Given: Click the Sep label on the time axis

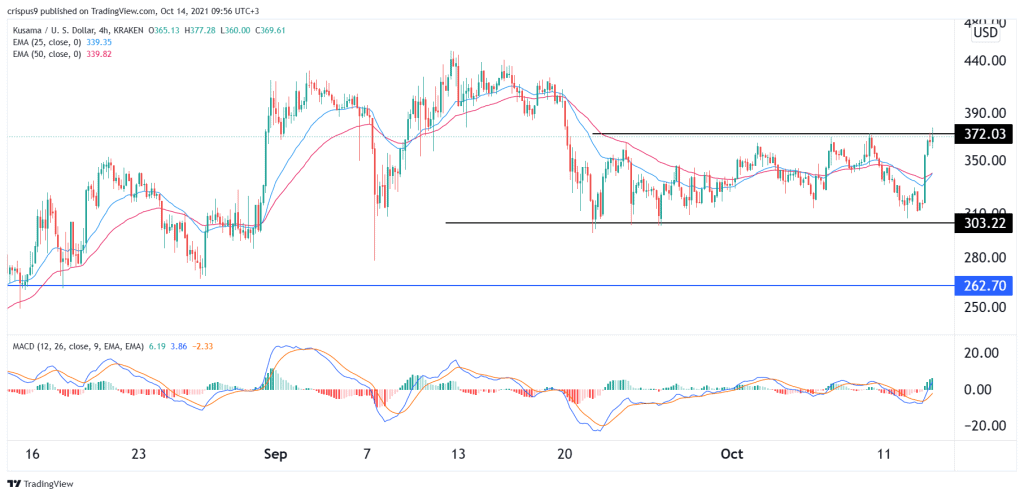Looking at the screenshot, I should coord(276,453).
